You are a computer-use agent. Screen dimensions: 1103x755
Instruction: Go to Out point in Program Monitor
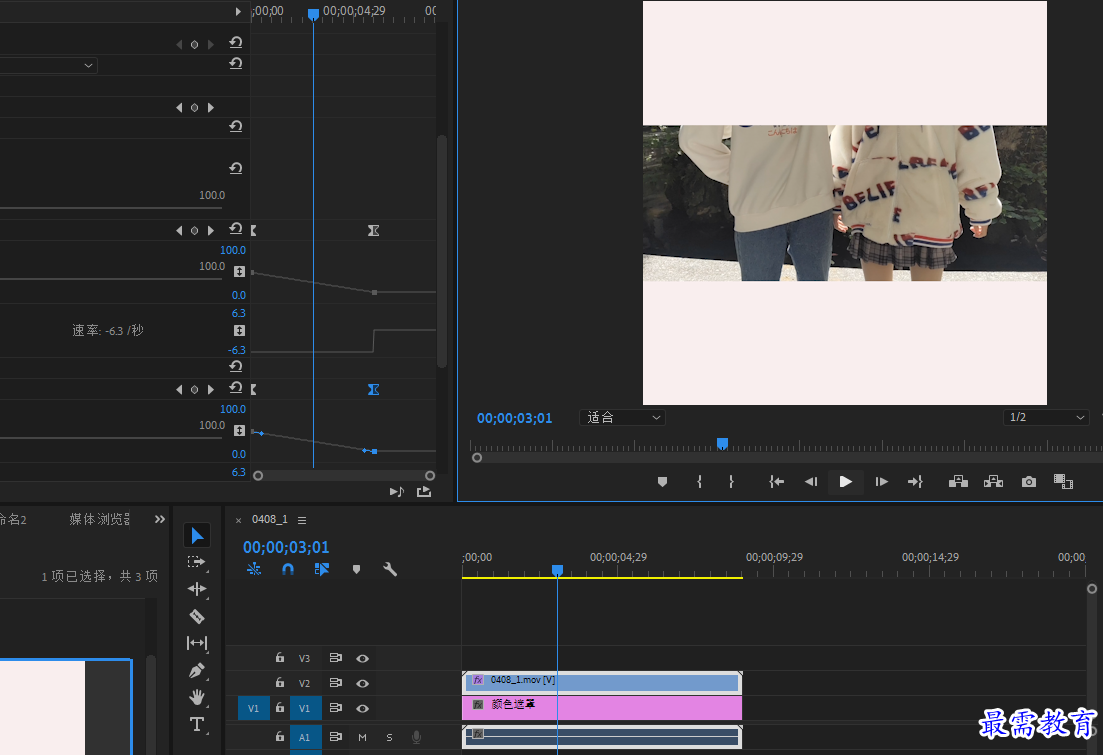(915, 482)
